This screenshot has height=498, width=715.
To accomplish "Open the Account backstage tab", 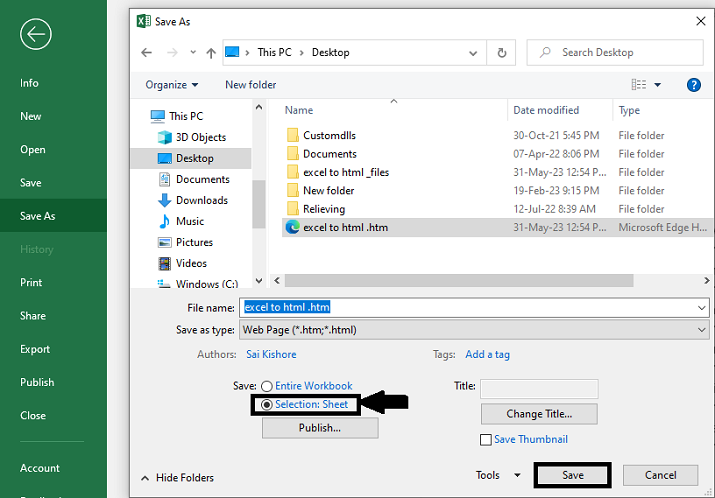I will [40, 468].
